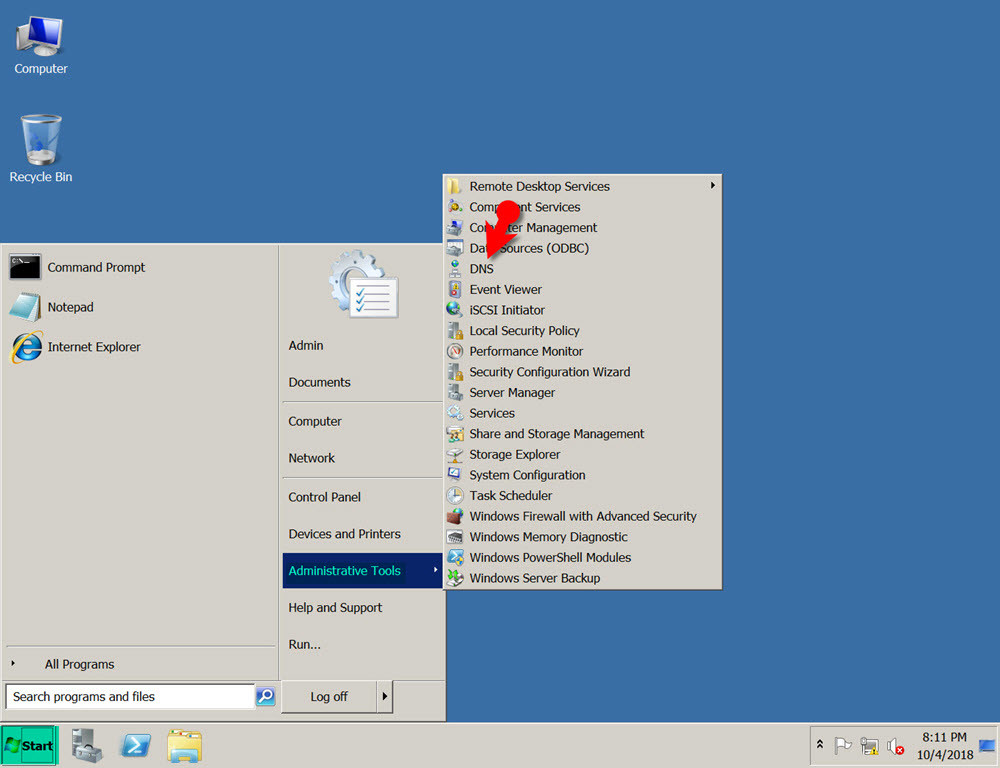Click the Start button

(x=29, y=746)
